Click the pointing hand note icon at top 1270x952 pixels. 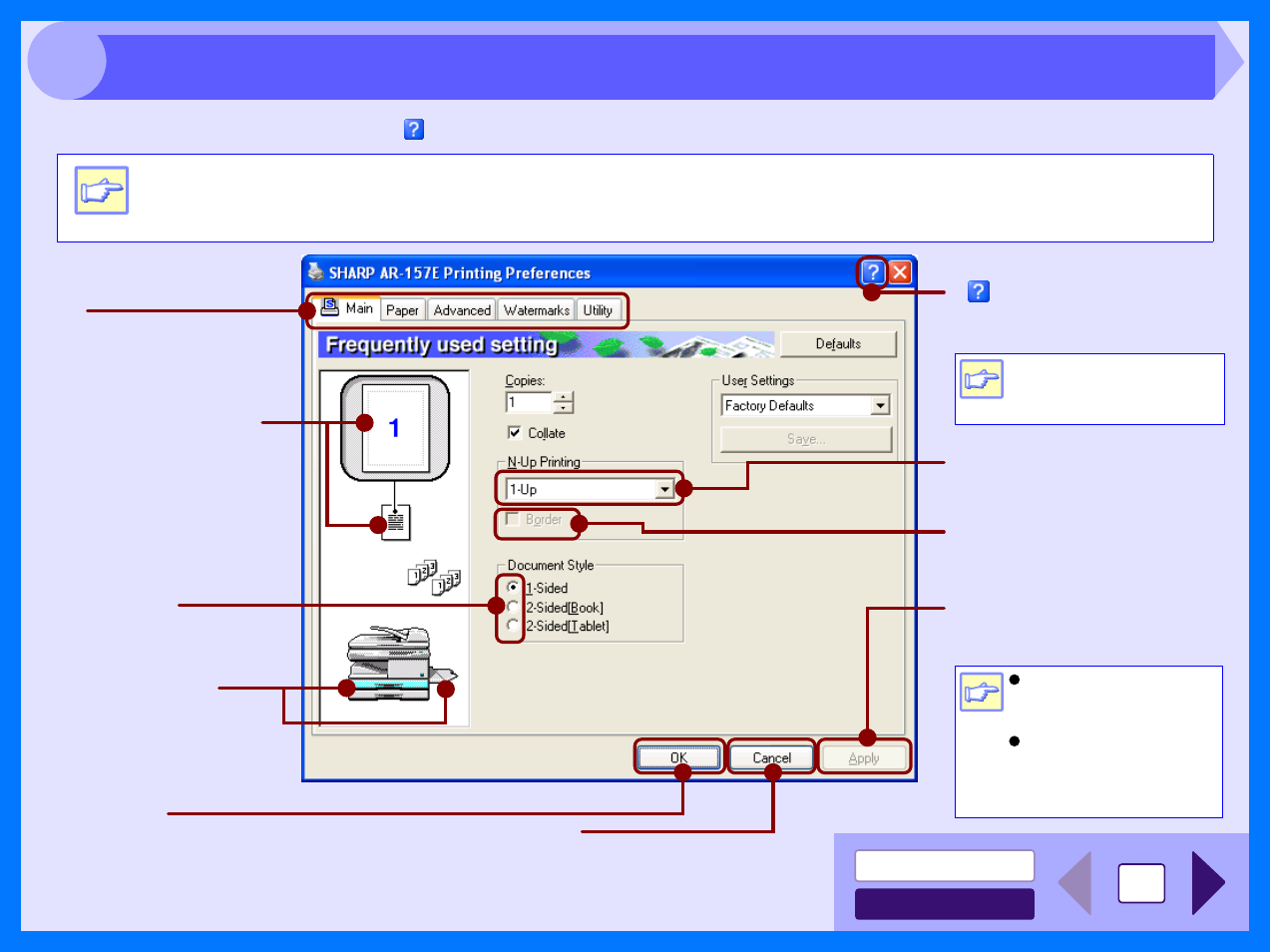(102, 191)
